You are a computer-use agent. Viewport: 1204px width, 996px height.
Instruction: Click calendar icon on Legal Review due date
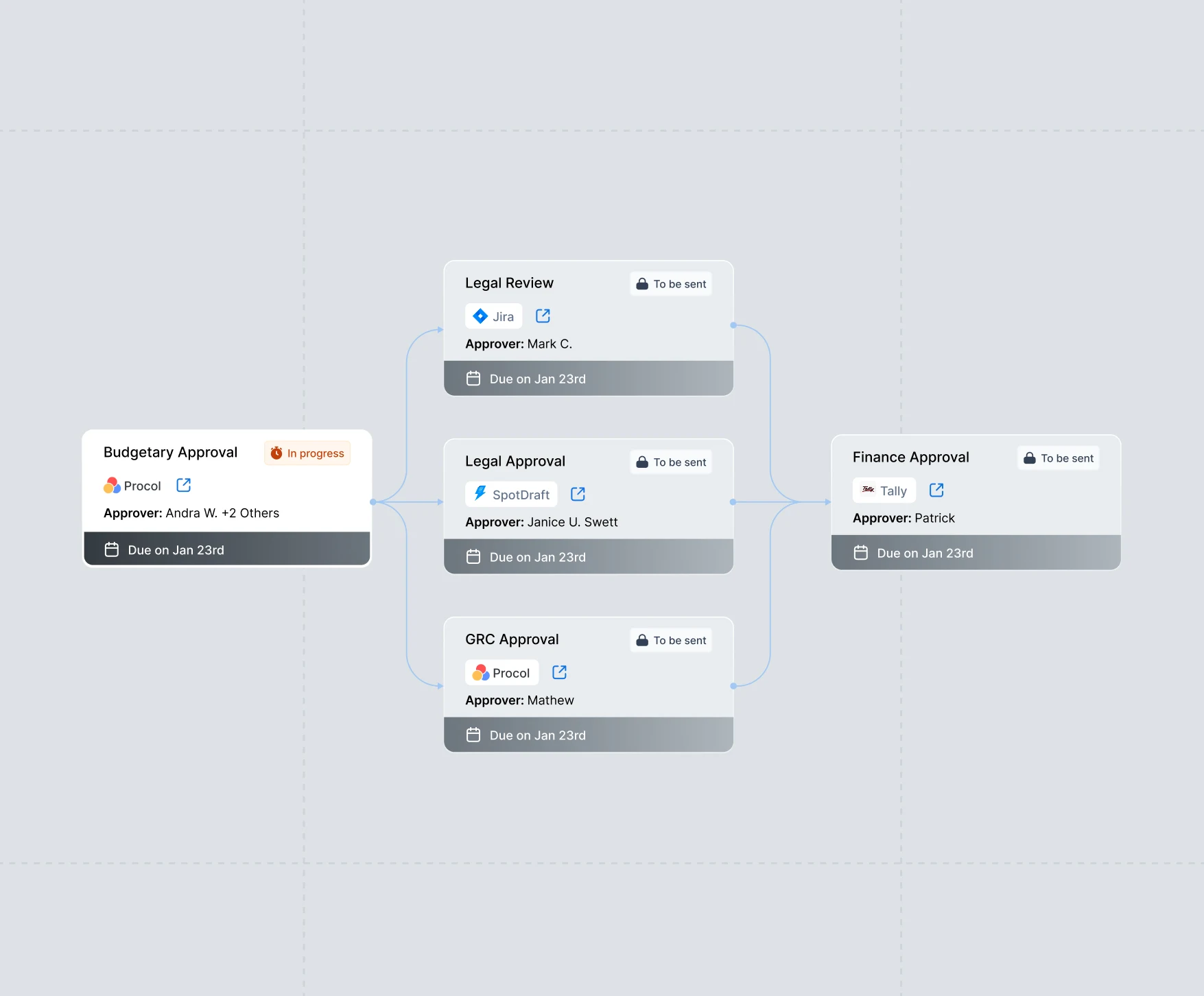pos(473,379)
